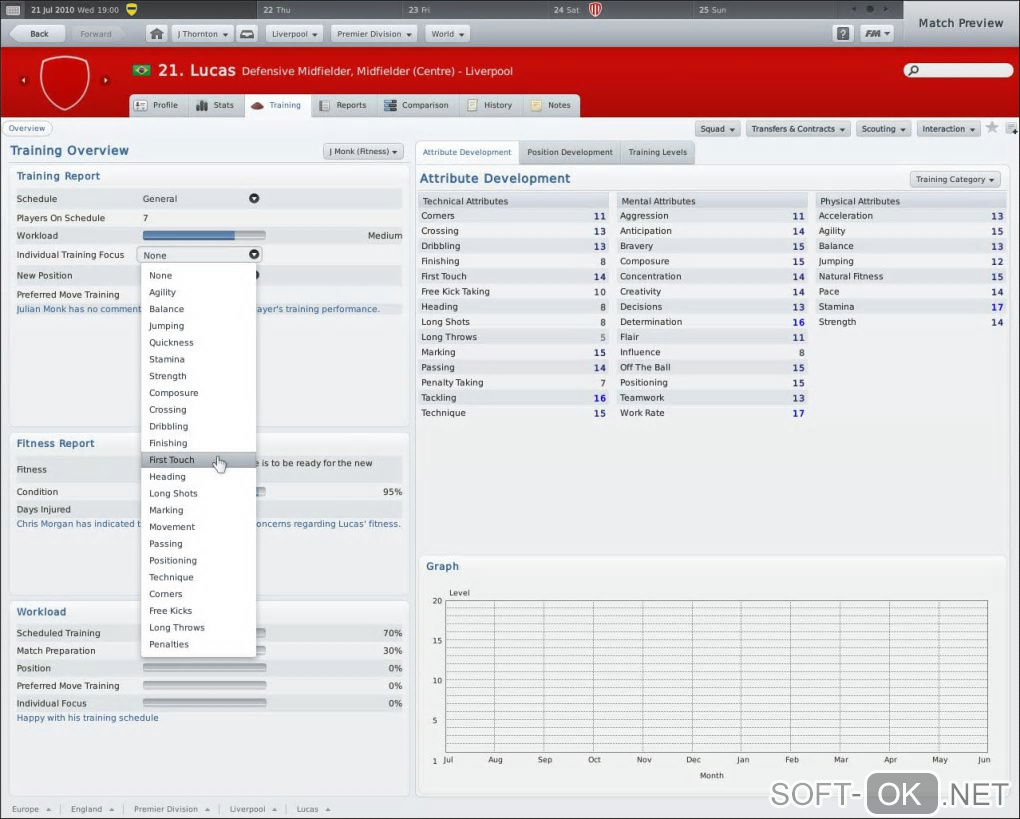Go to previous player with left arrow
This screenshot has width=1020, height=819.
click(23, 81)
